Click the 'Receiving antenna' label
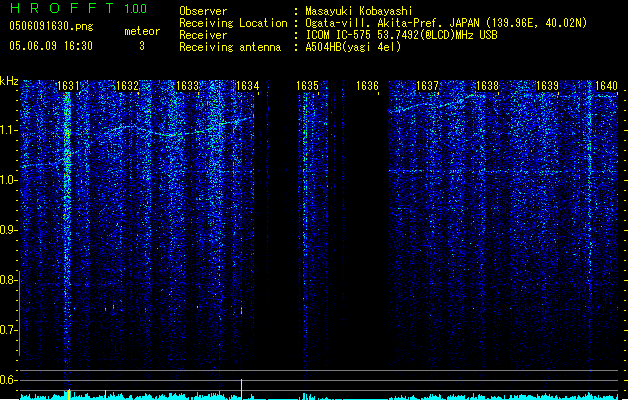Screen dimensions: 629x400 coord(230,47)
